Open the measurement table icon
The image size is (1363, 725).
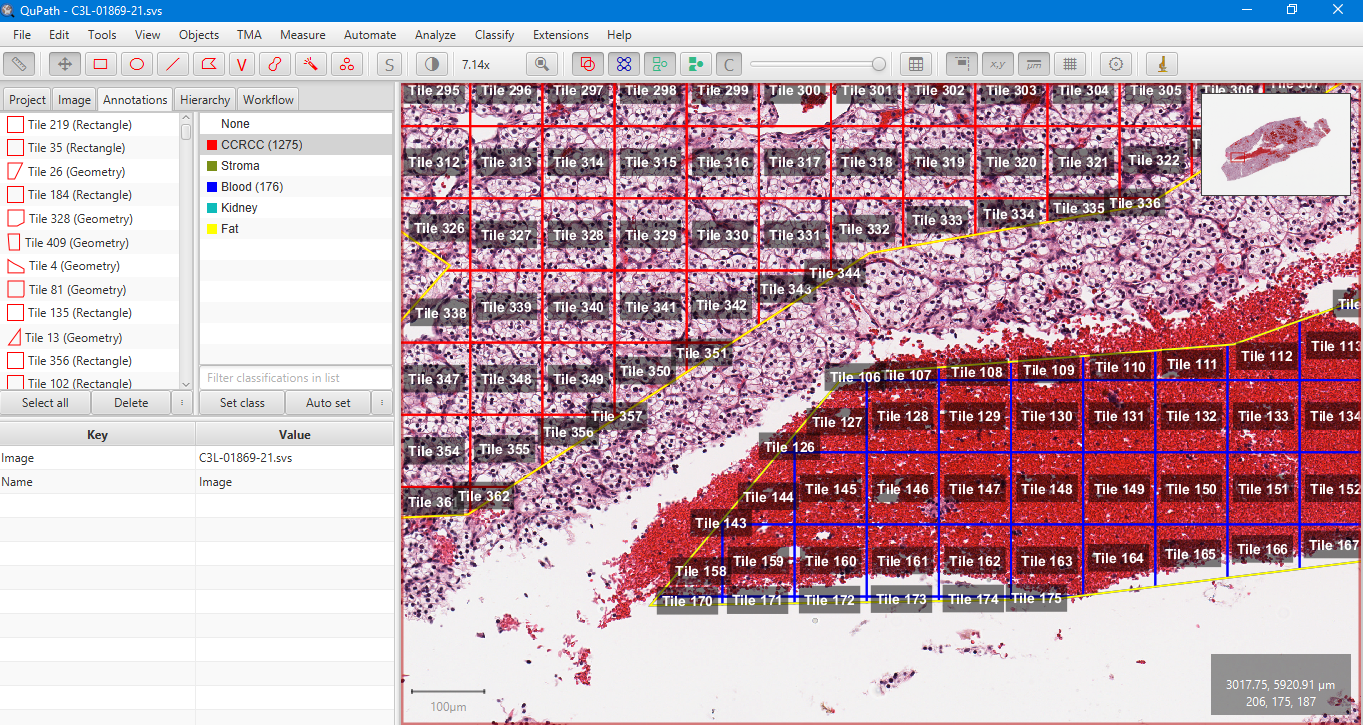[916, 63]
